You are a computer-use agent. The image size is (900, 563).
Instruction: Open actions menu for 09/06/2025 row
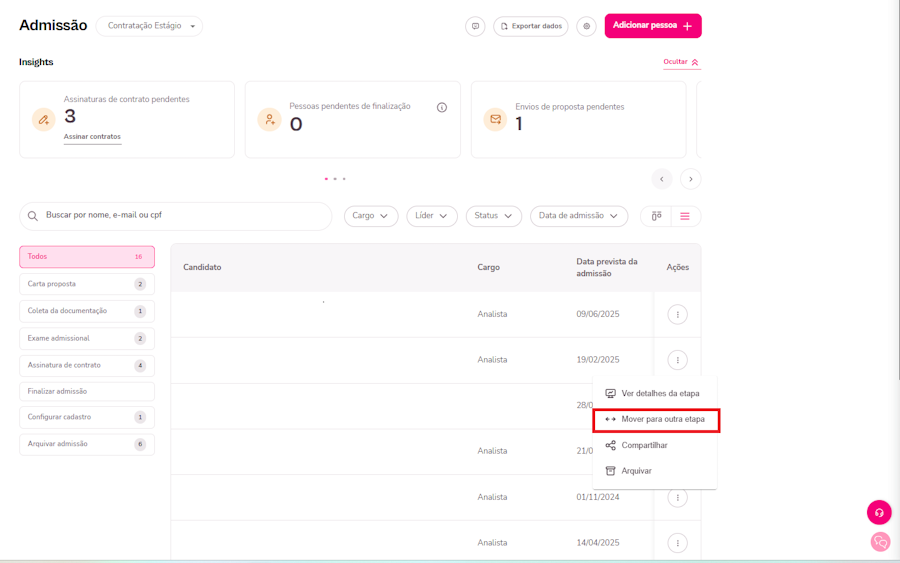click(677, 314)
